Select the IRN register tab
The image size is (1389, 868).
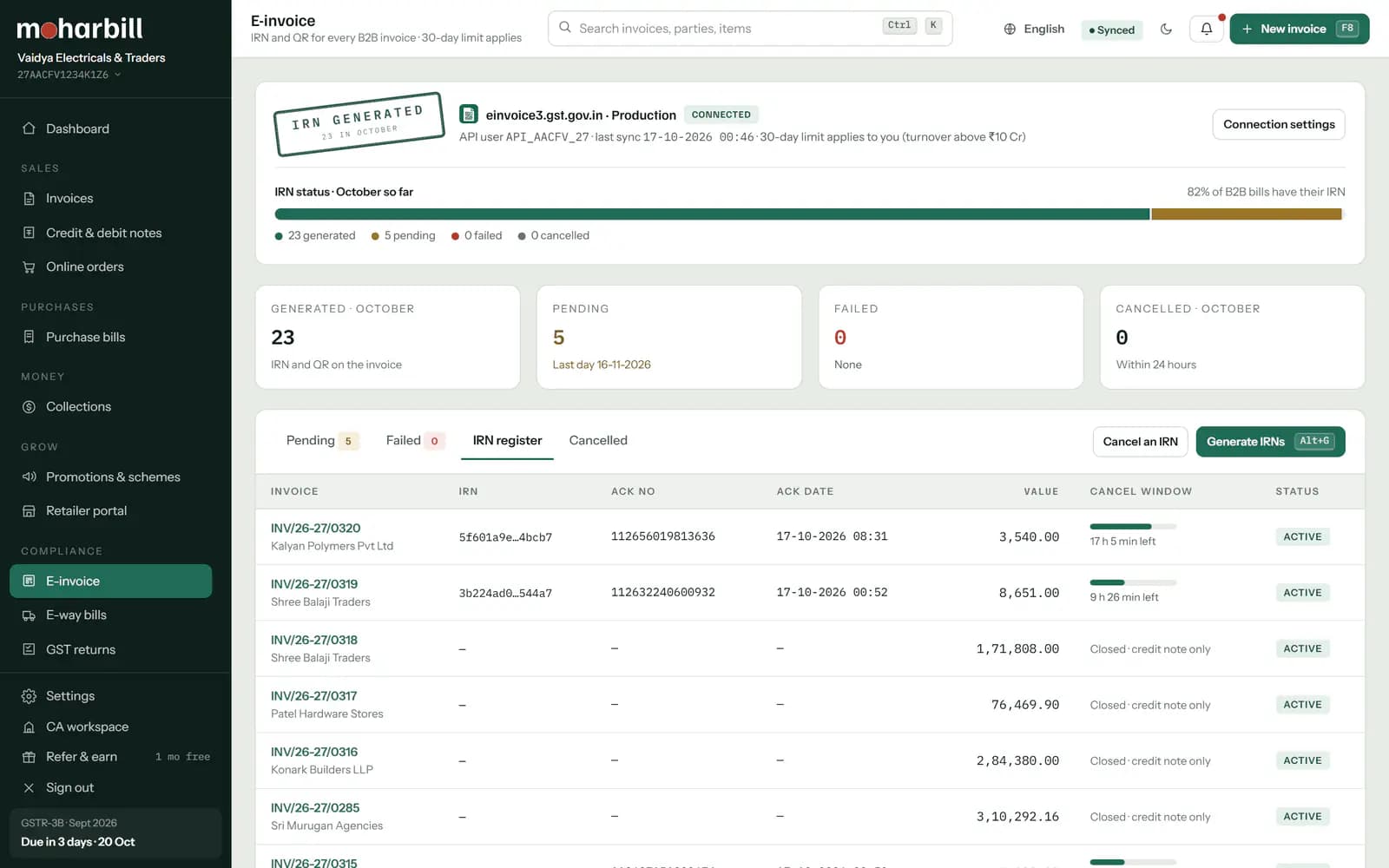coord(507,441)
